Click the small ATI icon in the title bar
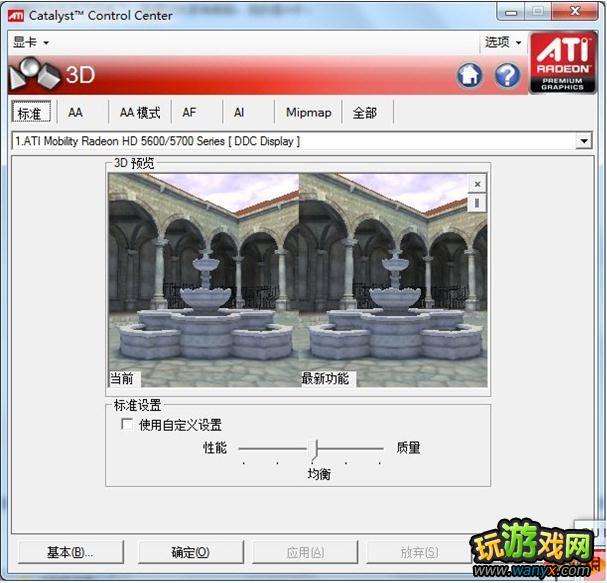This screenshot has height=583, width=607. [x=16, y=15]
